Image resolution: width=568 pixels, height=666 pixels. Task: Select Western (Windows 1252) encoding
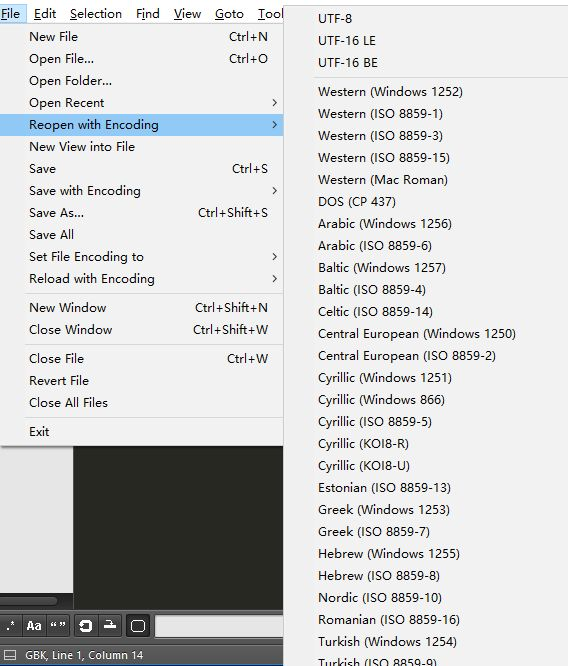coord(426,92)
